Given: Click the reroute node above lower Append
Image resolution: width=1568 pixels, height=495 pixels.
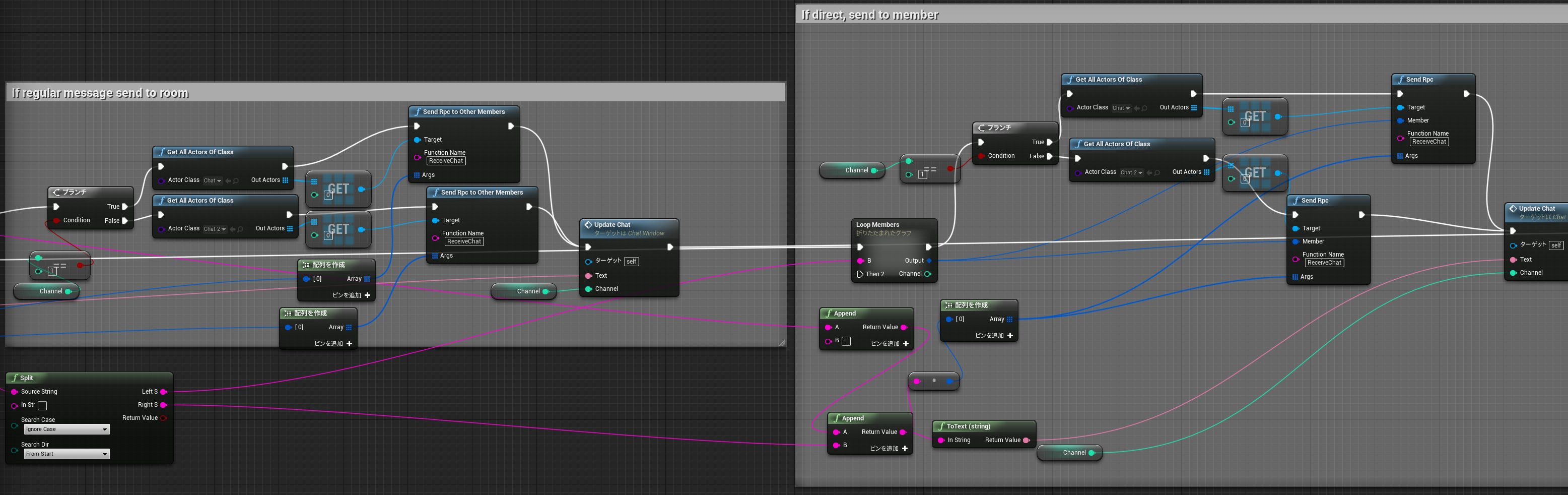Looking at the screenshot, I should [934, 381].
